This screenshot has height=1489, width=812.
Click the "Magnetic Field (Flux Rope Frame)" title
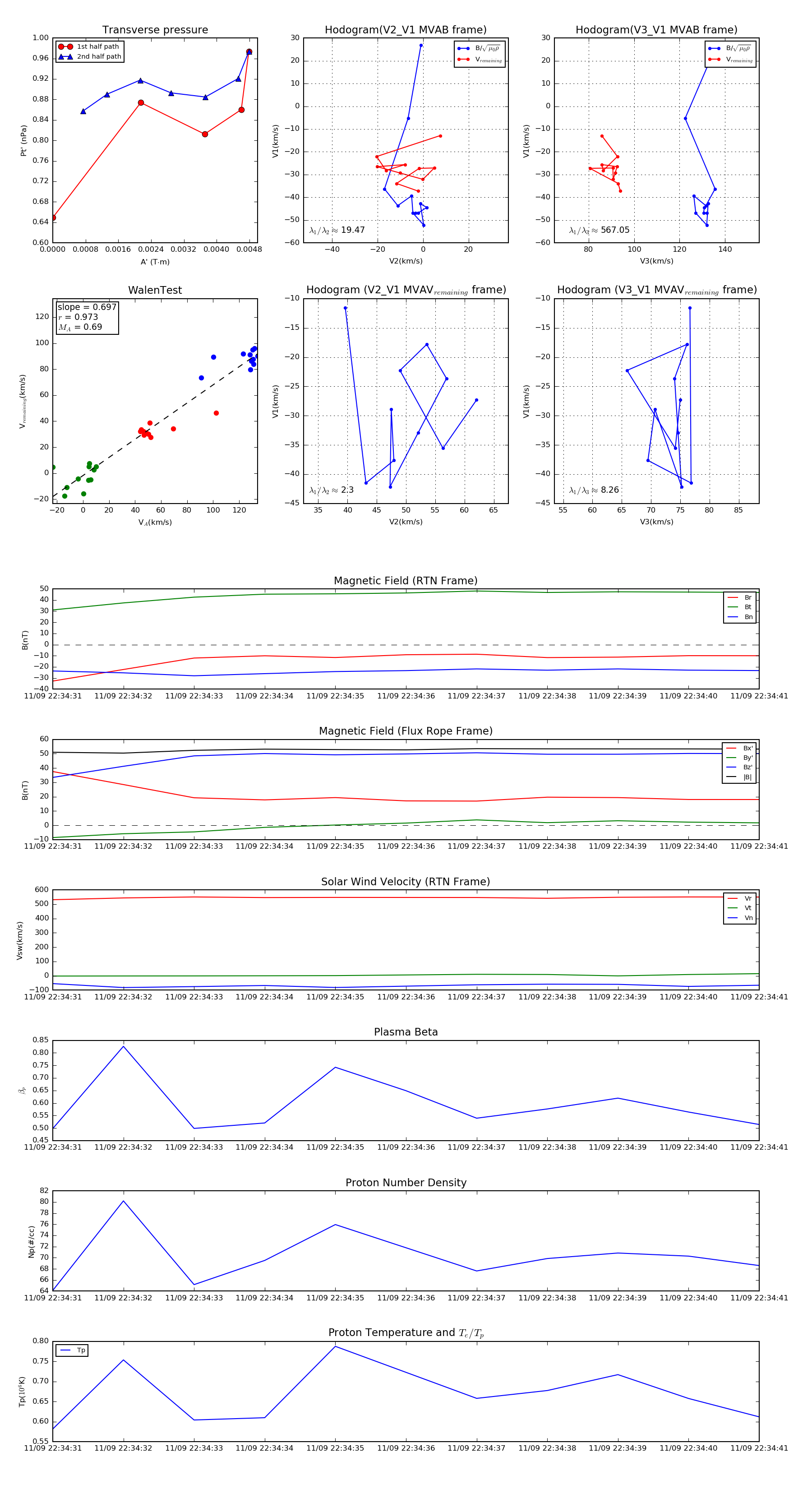click(406, 731)
